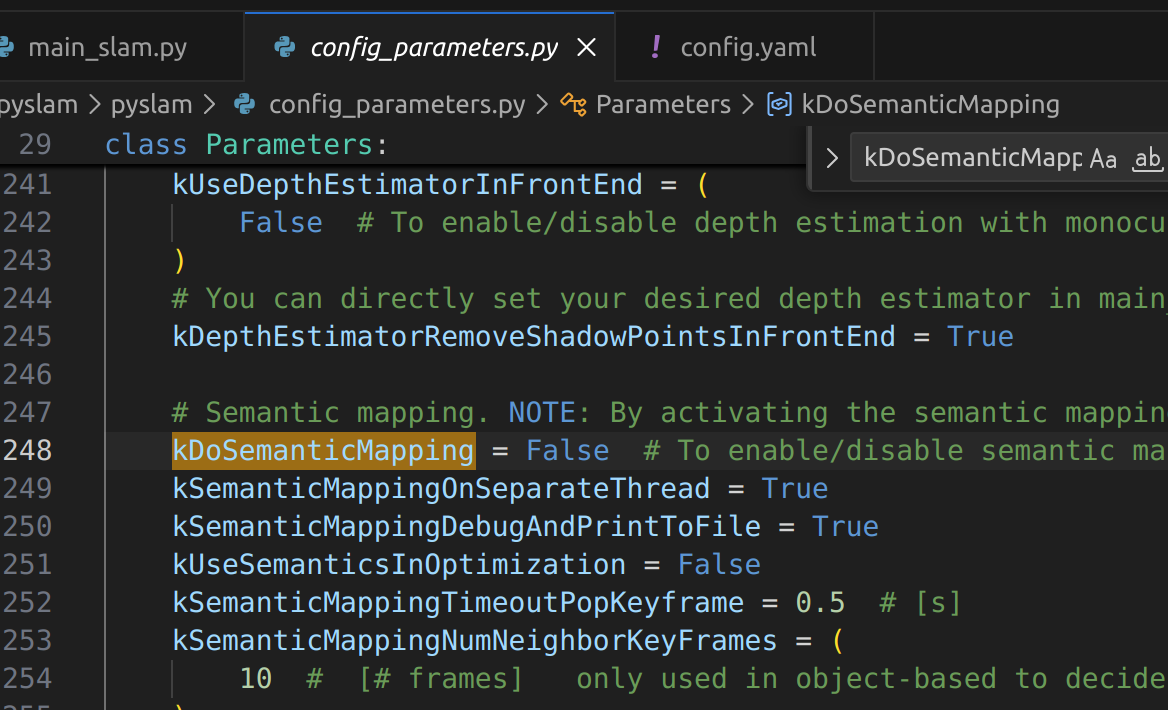Click the highlighted kDoSemanticMapping identifier
The image size is (1168, 710).
tap(323, 451)
